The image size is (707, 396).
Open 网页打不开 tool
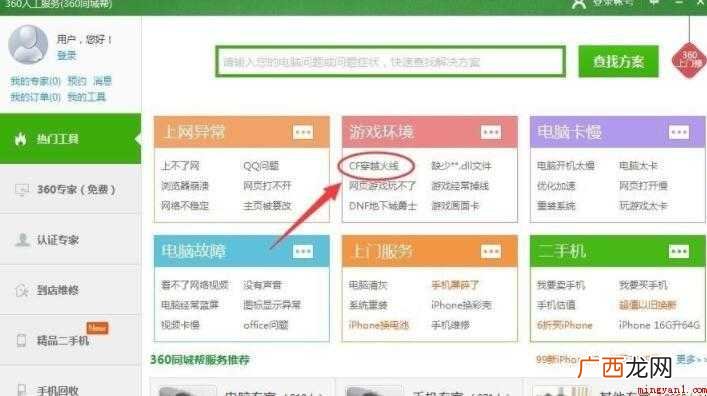267,186
